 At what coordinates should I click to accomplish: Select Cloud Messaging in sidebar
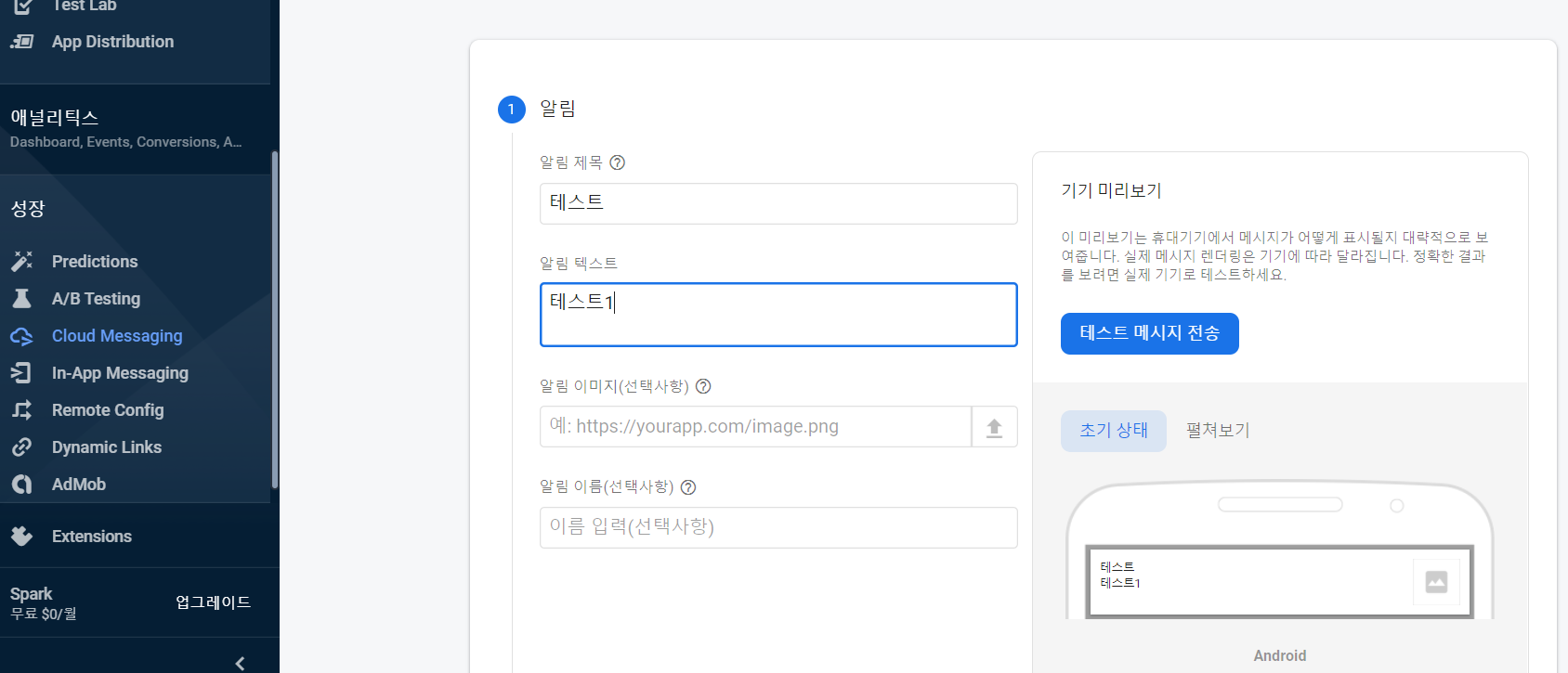tap(117, 336)
